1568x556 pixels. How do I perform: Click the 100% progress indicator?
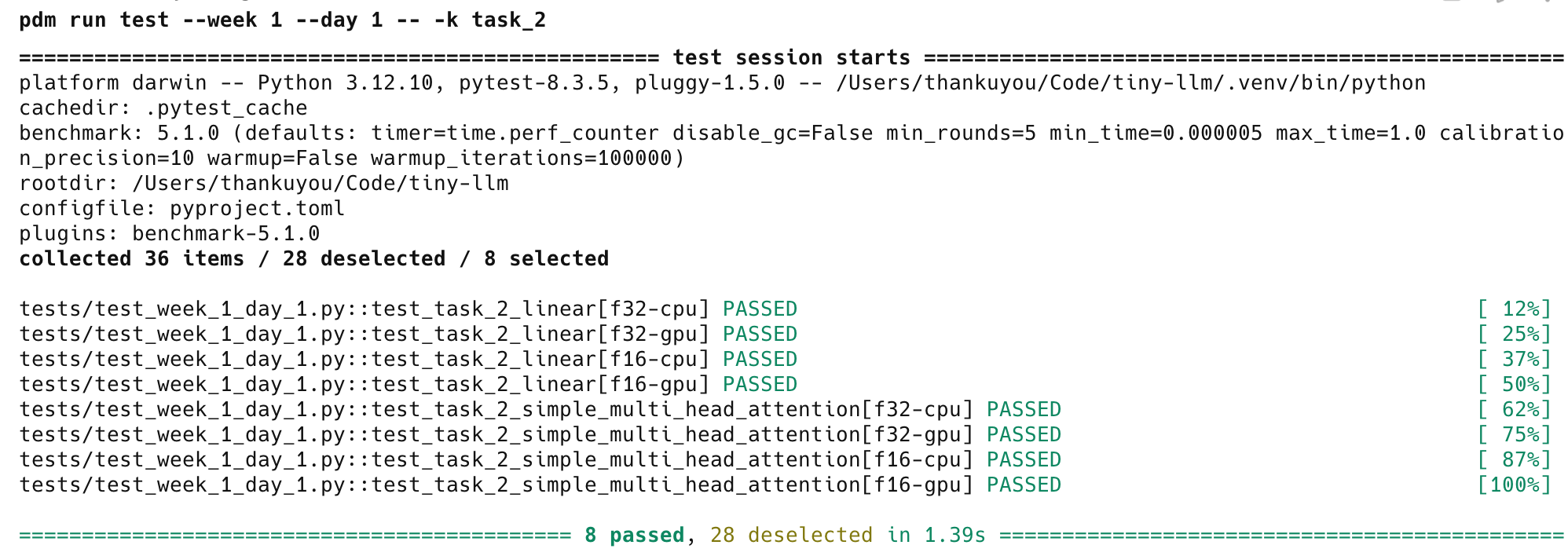click(x=1514, y=485)
